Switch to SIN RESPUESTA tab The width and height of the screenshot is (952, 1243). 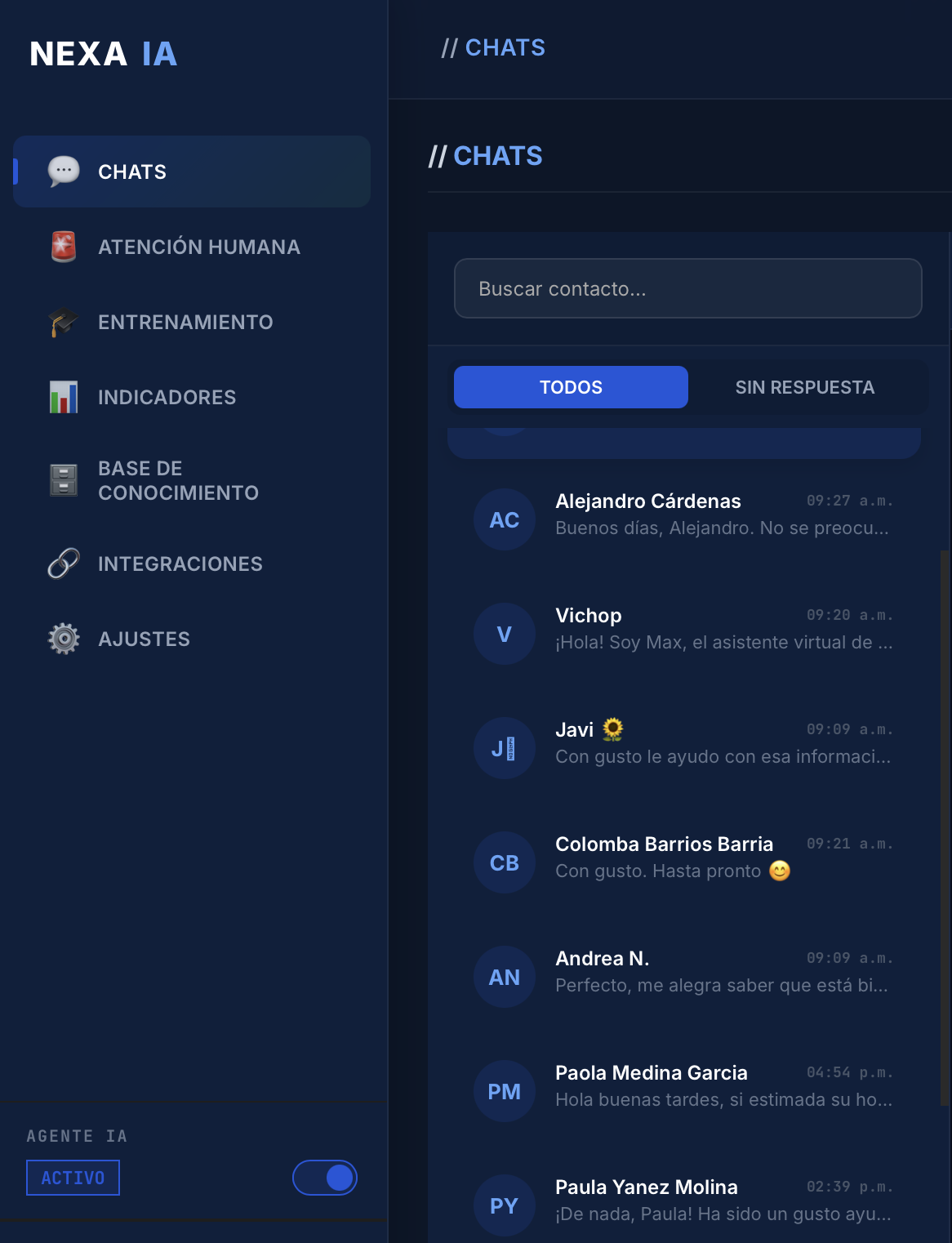click(x=805, y=387)
